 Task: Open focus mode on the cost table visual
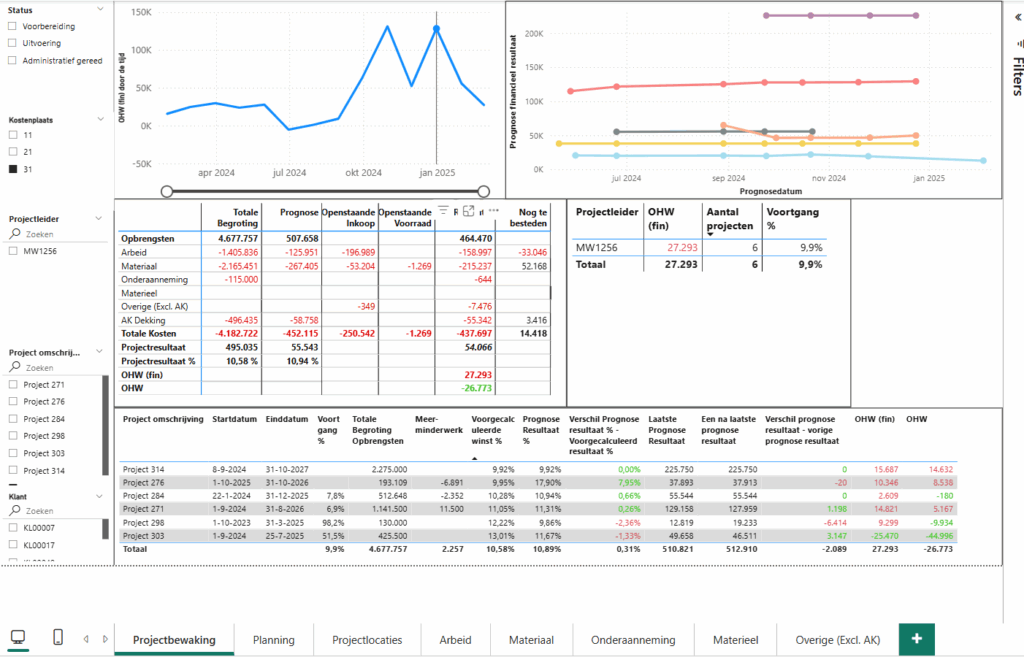[x=467, y=211]
